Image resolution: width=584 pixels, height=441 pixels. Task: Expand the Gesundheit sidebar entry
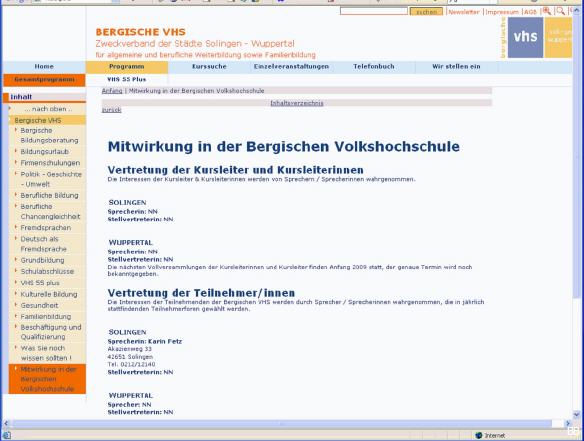click(39, 305)
